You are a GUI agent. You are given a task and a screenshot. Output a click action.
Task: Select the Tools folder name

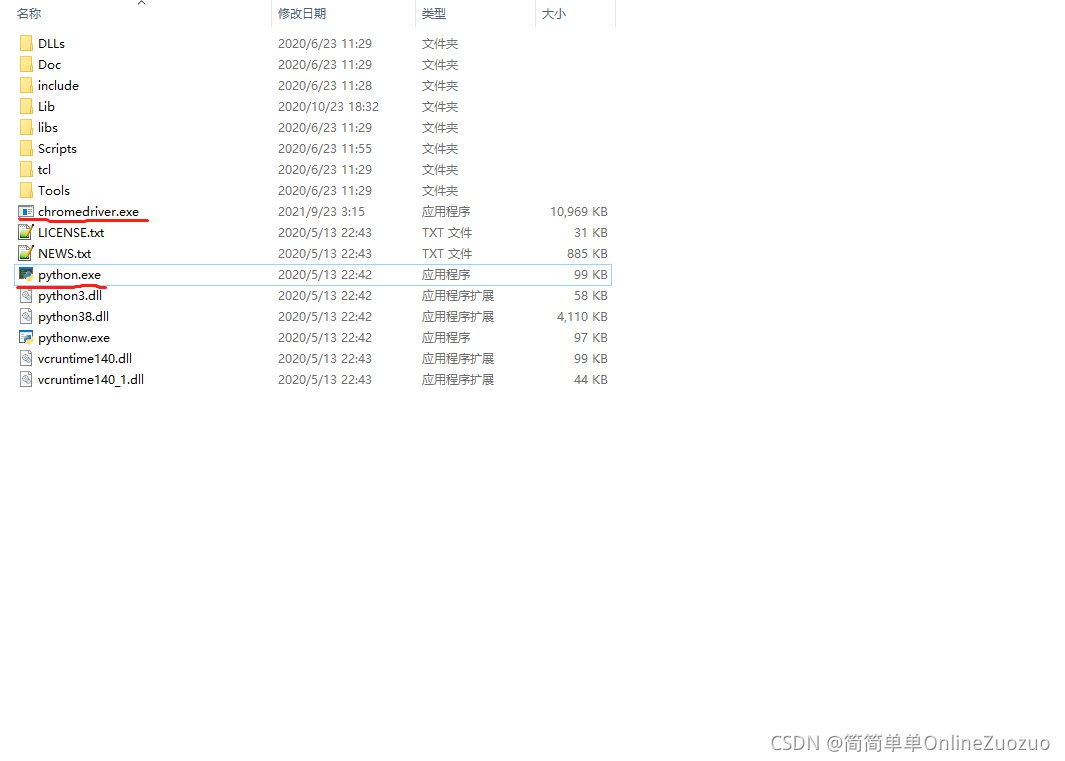54,191
